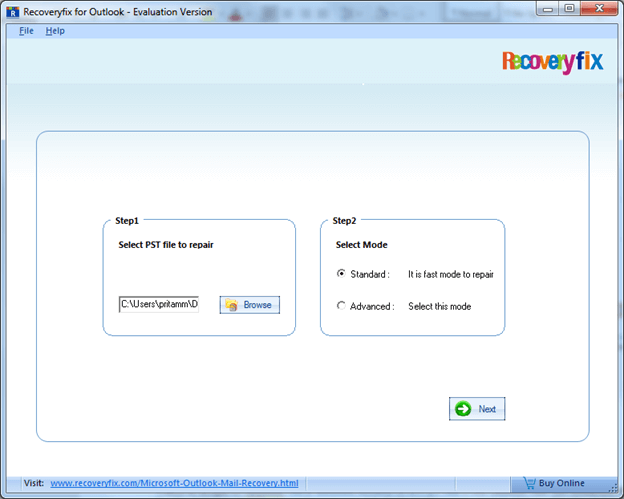Click the 'Visit:' label in status bar
This screenshot has height=499, width=624.
click(34, 483)
